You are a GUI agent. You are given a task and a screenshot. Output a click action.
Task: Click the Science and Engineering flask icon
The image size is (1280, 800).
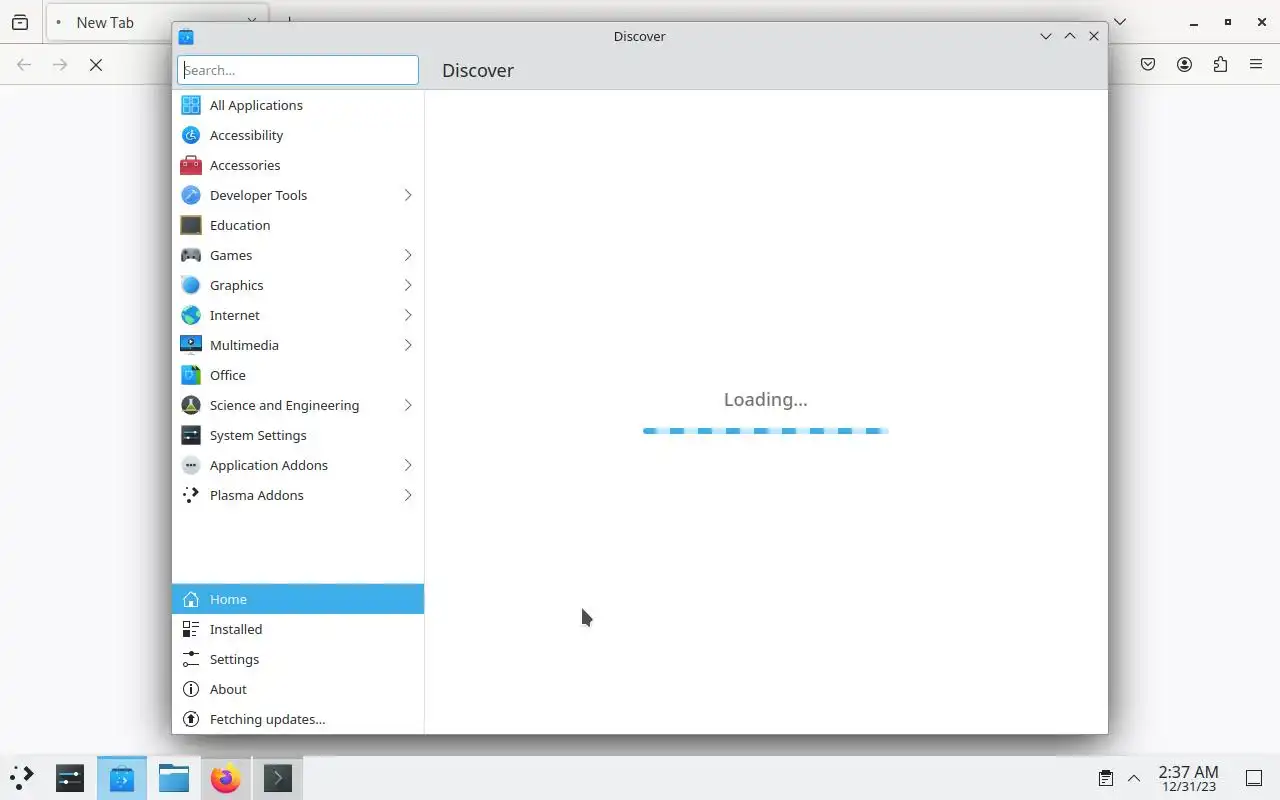[190, 405]
